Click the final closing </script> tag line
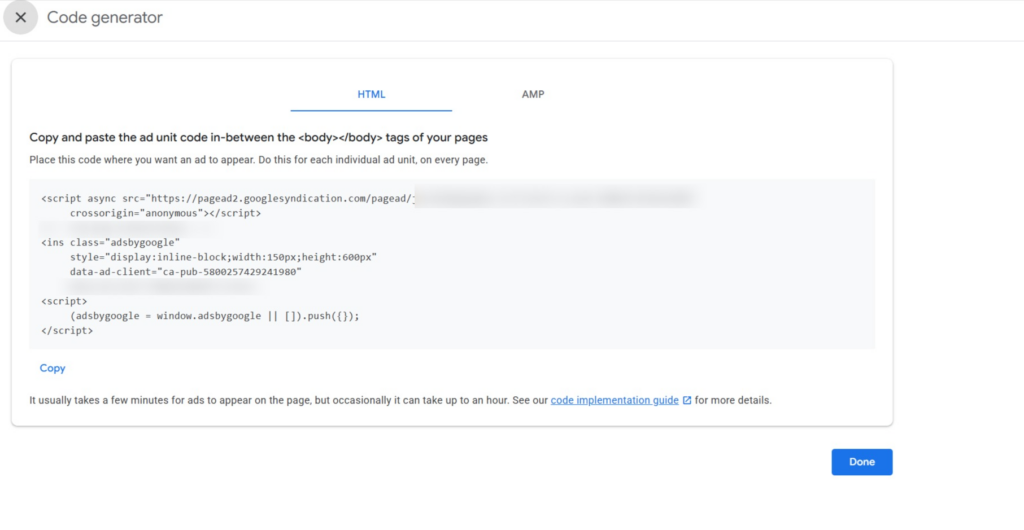This screenshot has width=1024, height=530. coord(67,329)
